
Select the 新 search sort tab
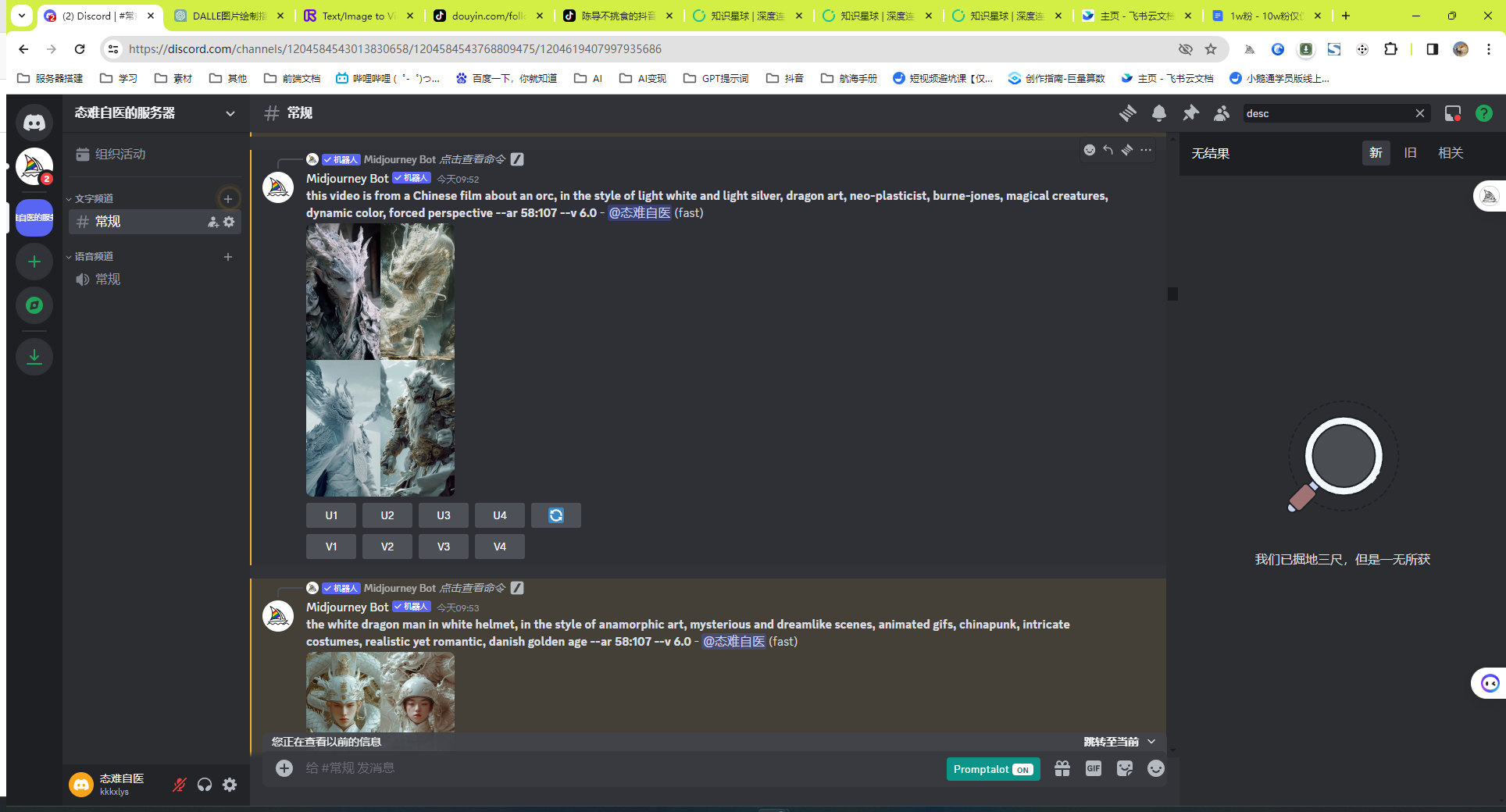1376,153
